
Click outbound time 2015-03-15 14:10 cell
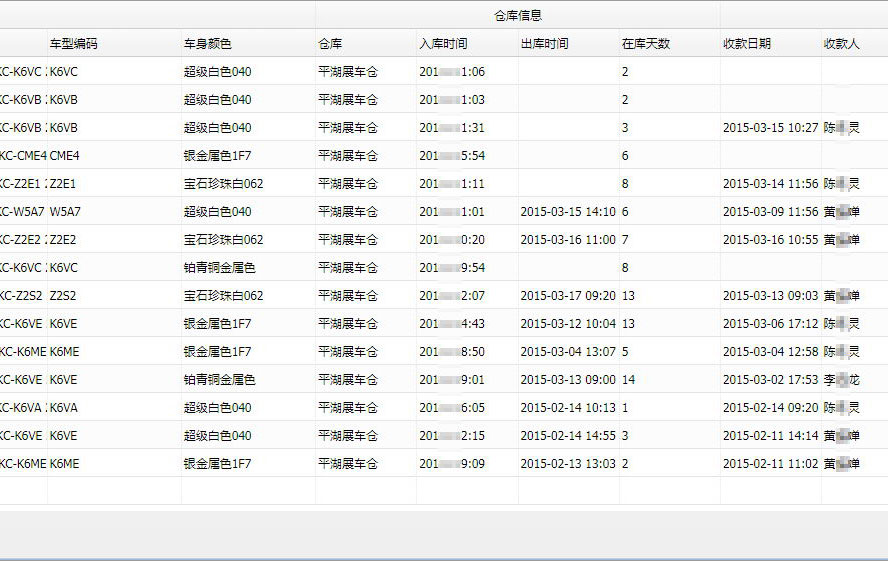pyautogui.click(x=567, y=212)
